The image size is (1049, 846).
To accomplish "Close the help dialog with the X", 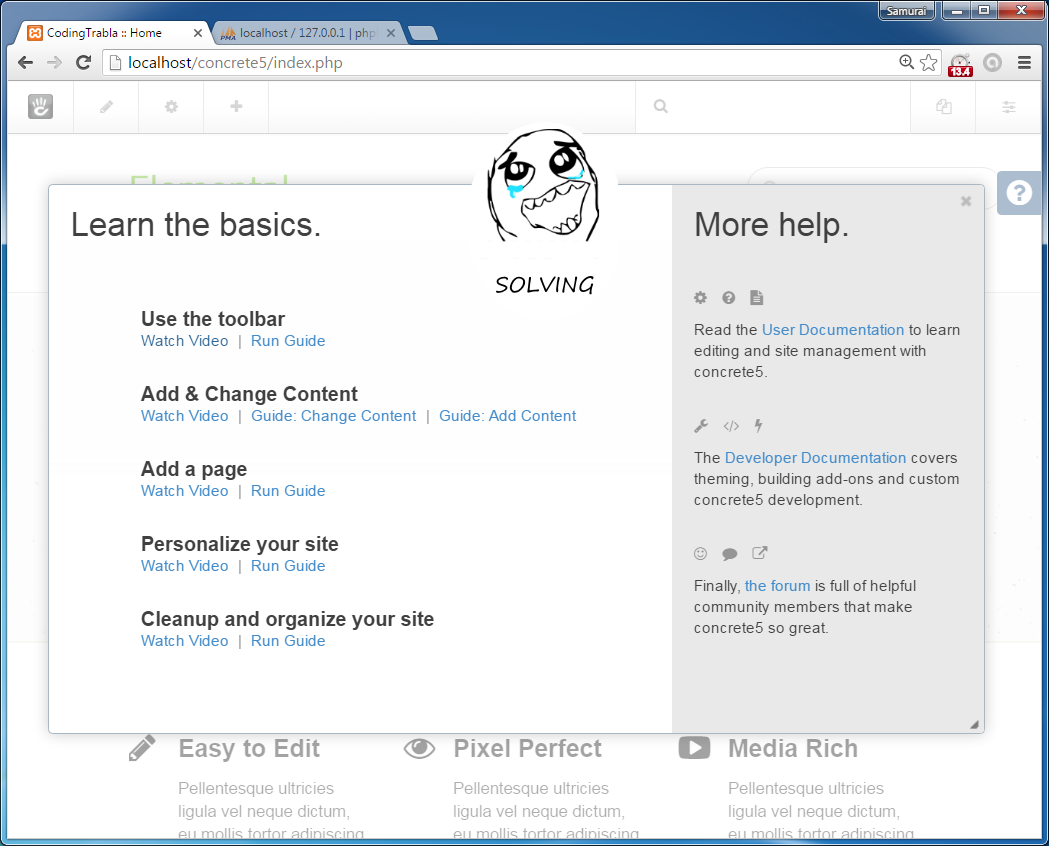I will click(x=965, y=201).
